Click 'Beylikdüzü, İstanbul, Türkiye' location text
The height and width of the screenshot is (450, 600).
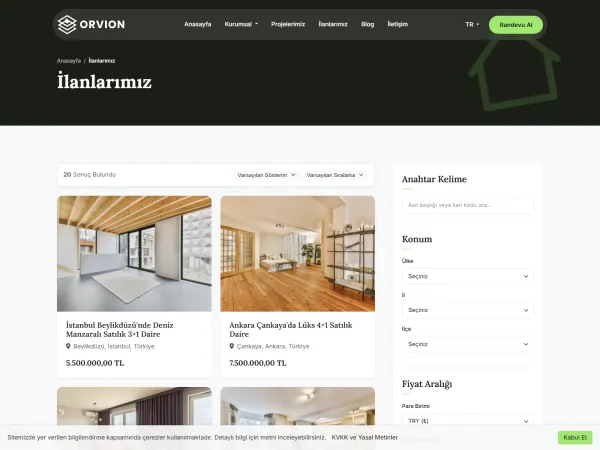114,346
